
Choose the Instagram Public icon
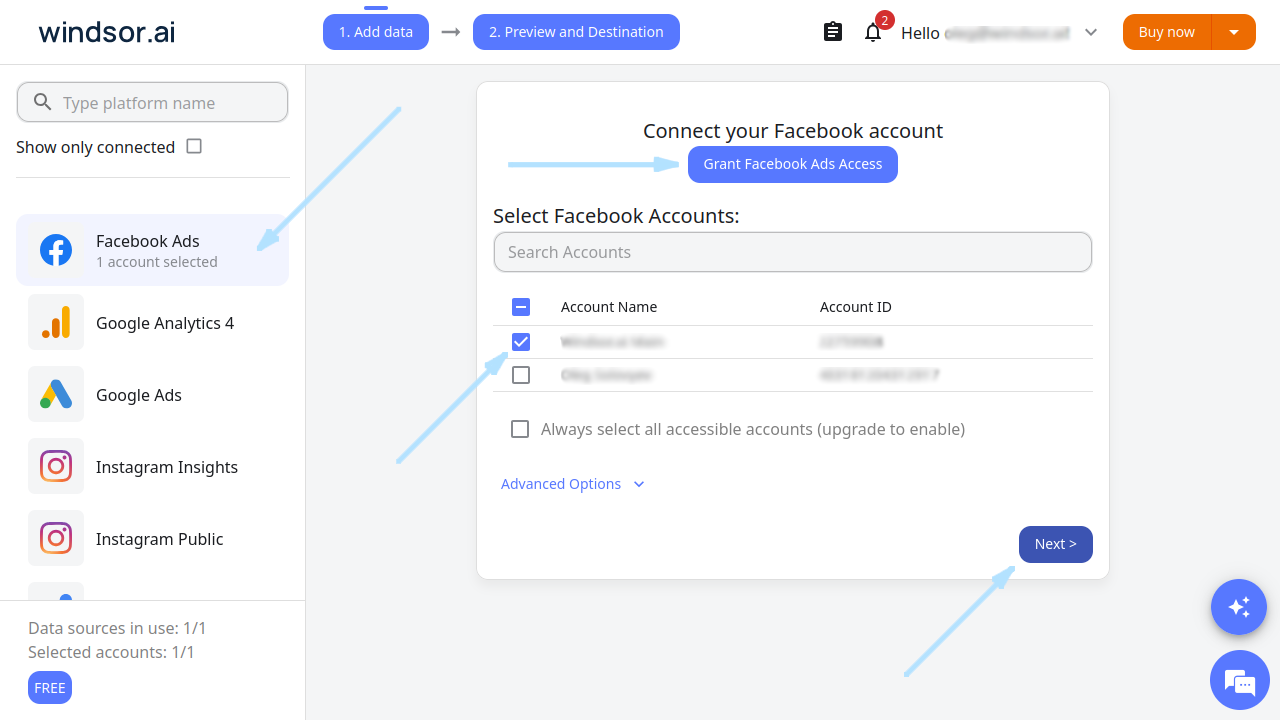56,538
